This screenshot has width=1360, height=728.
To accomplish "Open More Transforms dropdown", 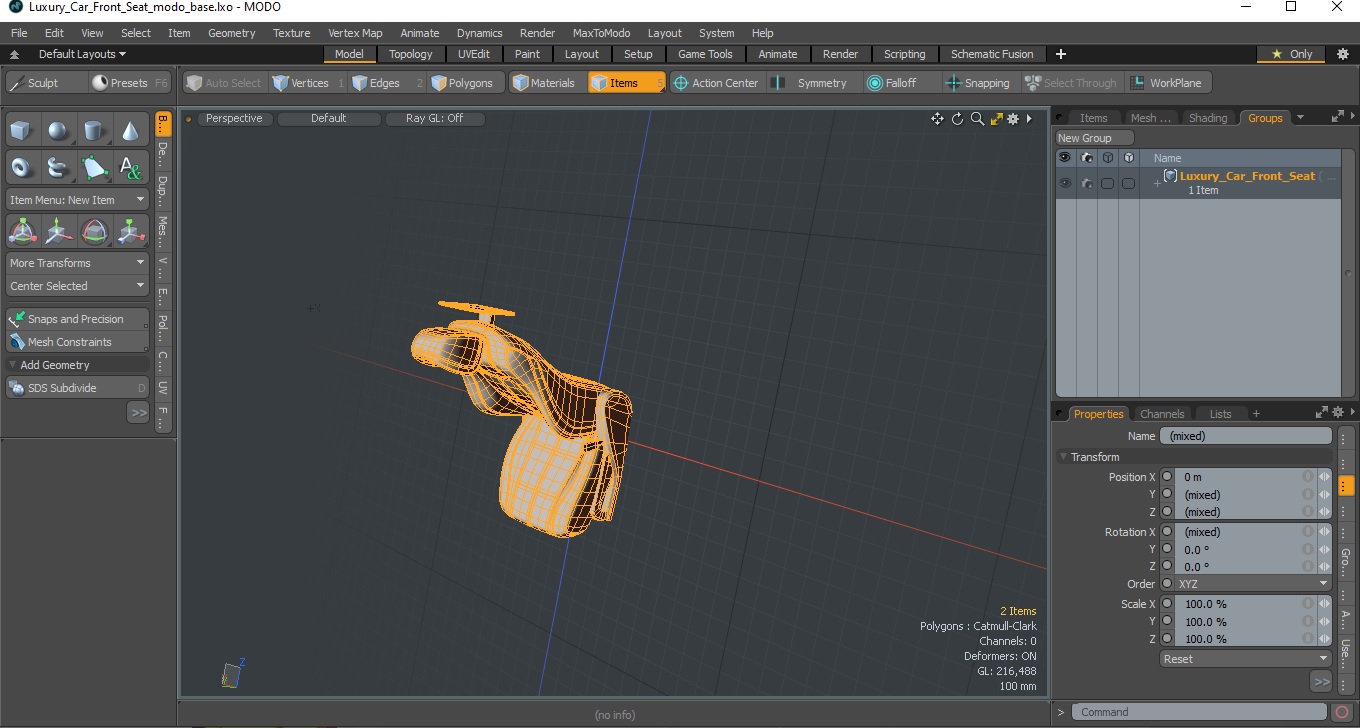I will pyautogui.click(x=77, y=263).
